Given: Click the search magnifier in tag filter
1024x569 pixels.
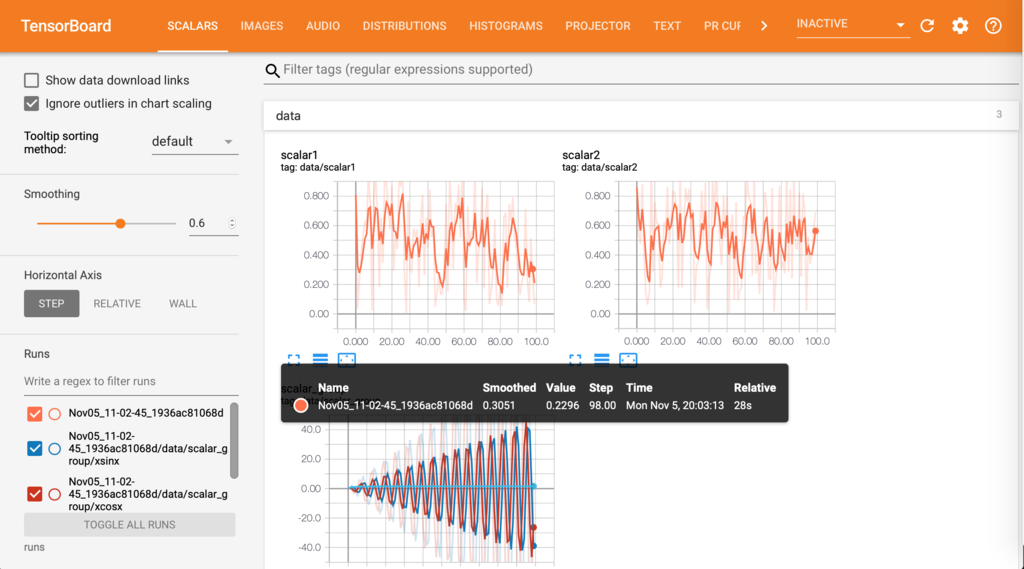Looking at the screenshot, I should point(272,70).
